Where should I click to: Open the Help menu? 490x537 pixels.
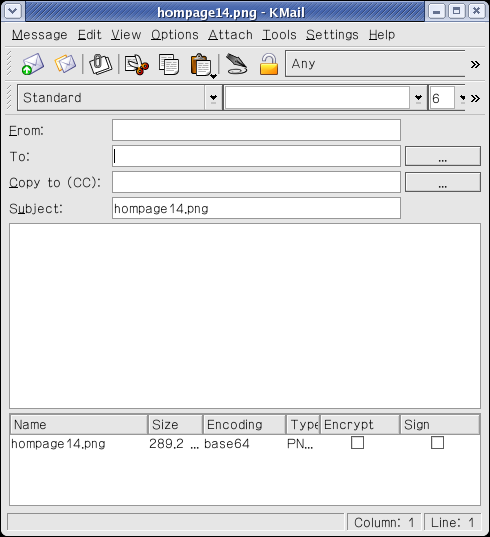(382, 35)
